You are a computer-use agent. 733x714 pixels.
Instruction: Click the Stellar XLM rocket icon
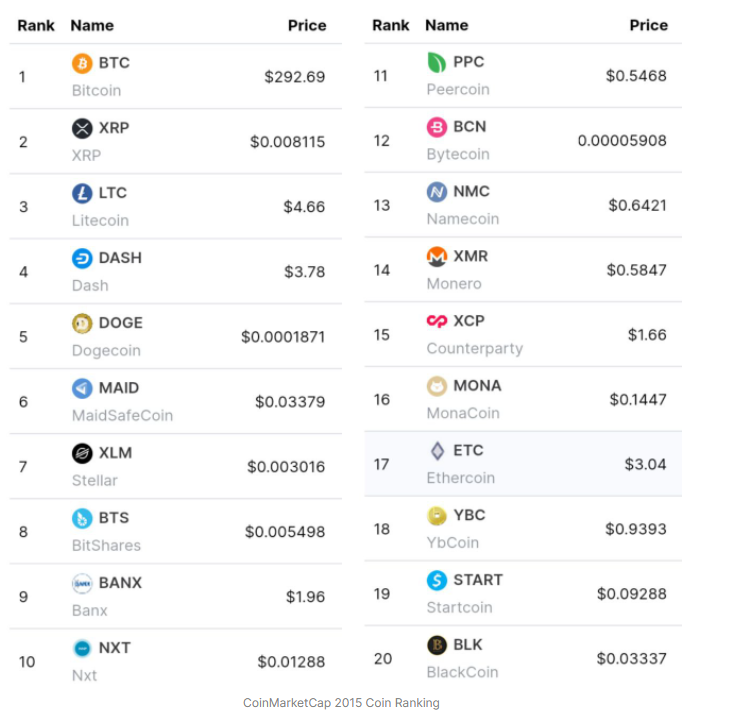click(x=82, y=453)
